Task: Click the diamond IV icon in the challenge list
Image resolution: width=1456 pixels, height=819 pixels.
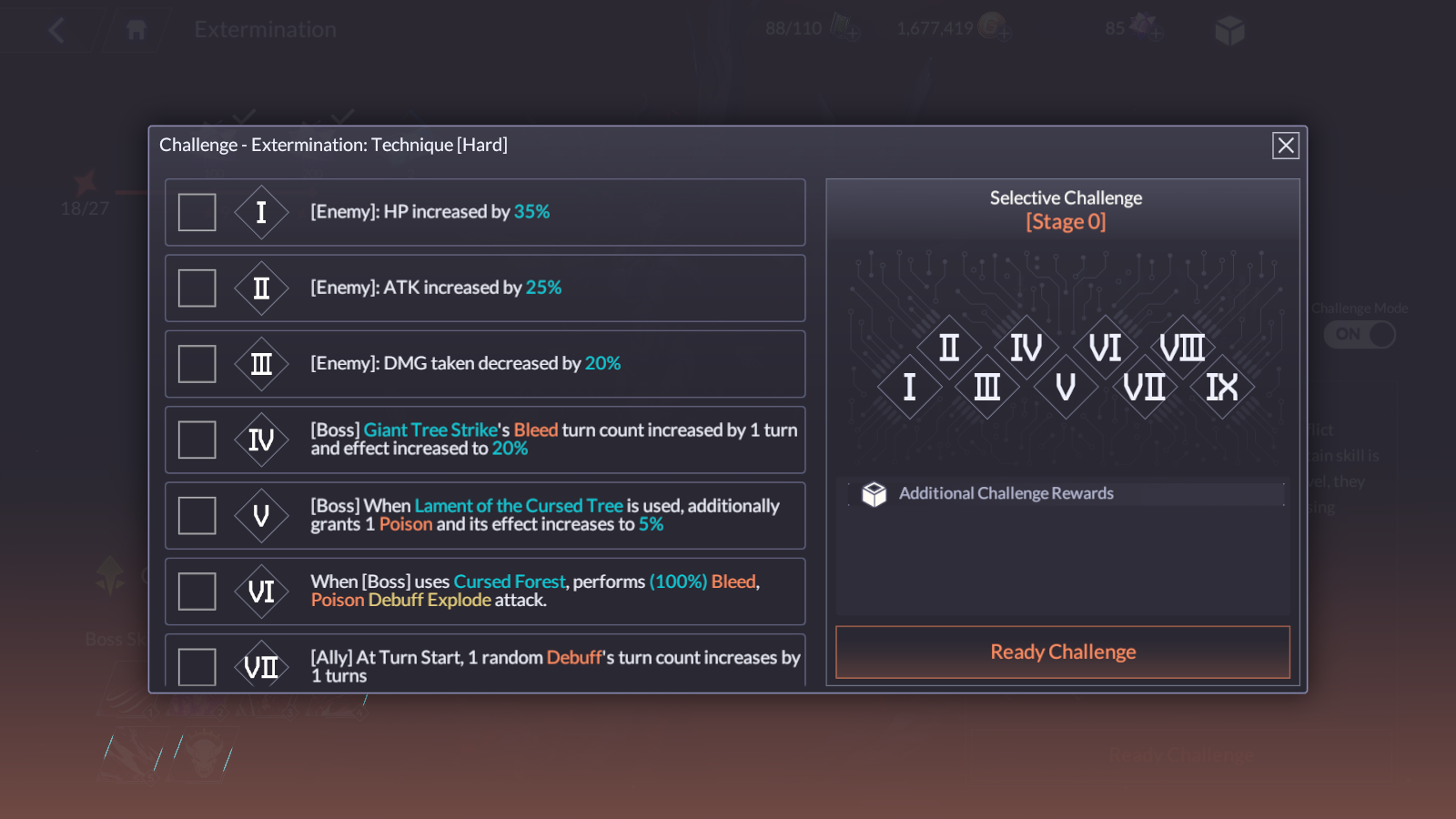Action: coord(261,440)
